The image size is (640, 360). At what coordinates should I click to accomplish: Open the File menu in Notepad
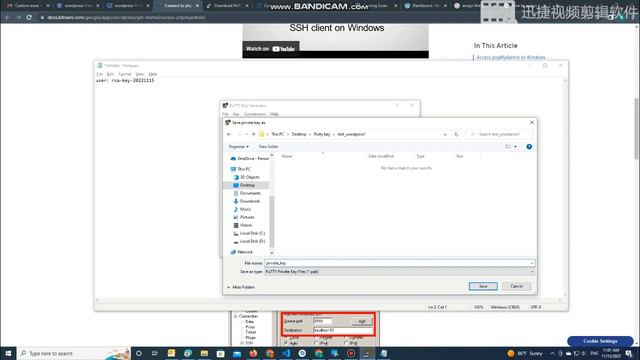click(x=100, y=74)
